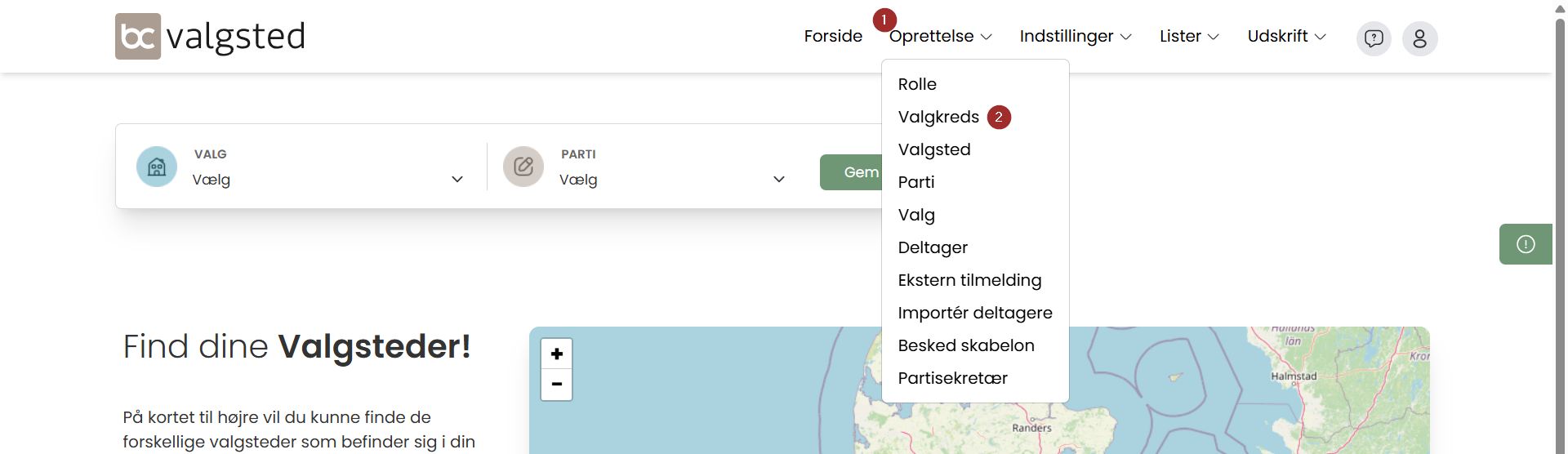Select Ekstern tilmelding menu entry
The image size is (1568, 454).
coord(969,280)
